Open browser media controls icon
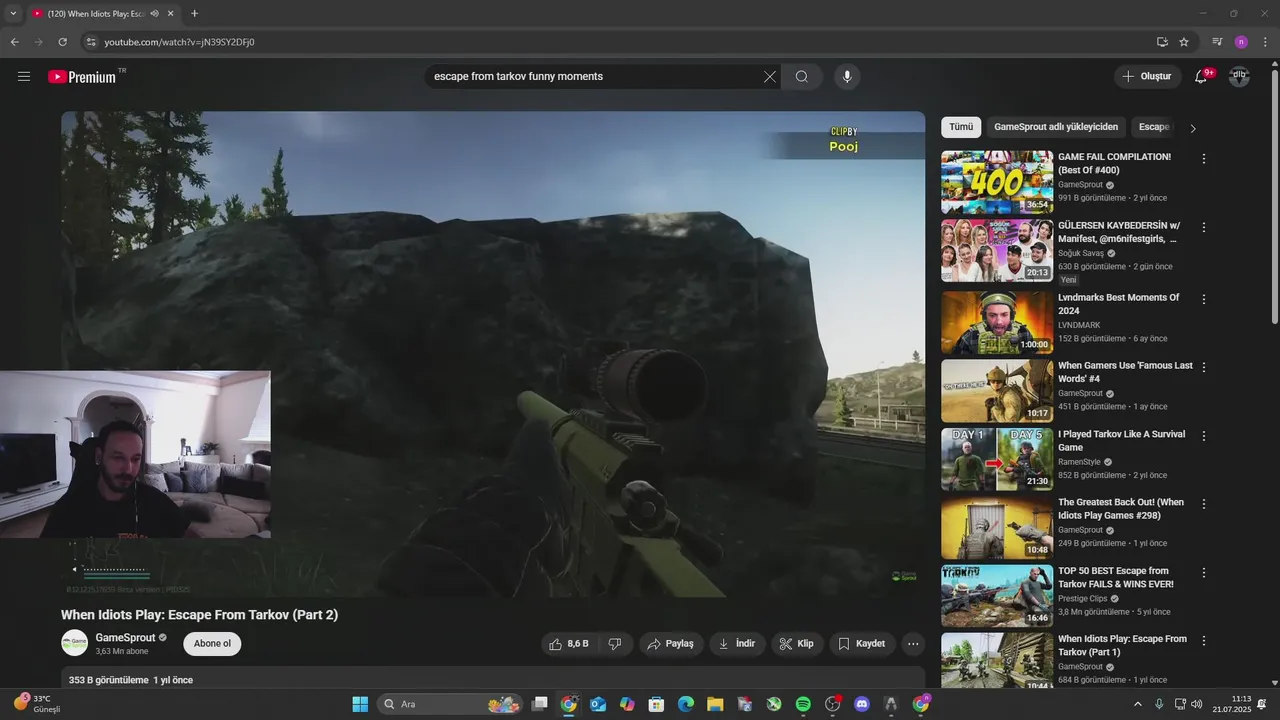The image size is (1280, 720). (1217, 42)
